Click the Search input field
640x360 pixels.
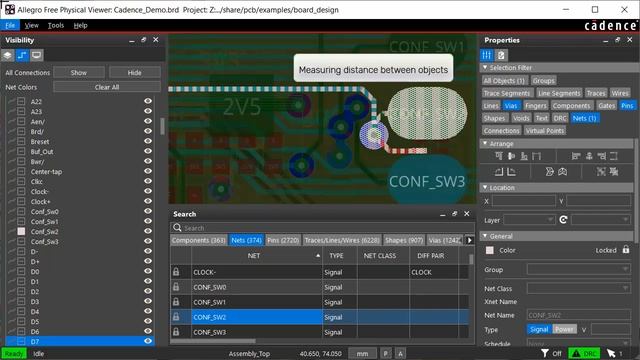322,228
